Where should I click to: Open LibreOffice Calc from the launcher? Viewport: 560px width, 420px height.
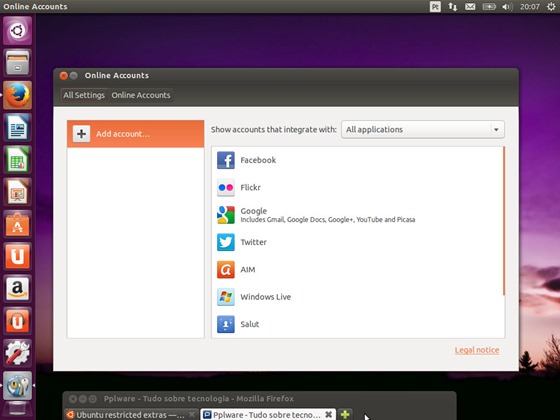click(x=17, y=160)
